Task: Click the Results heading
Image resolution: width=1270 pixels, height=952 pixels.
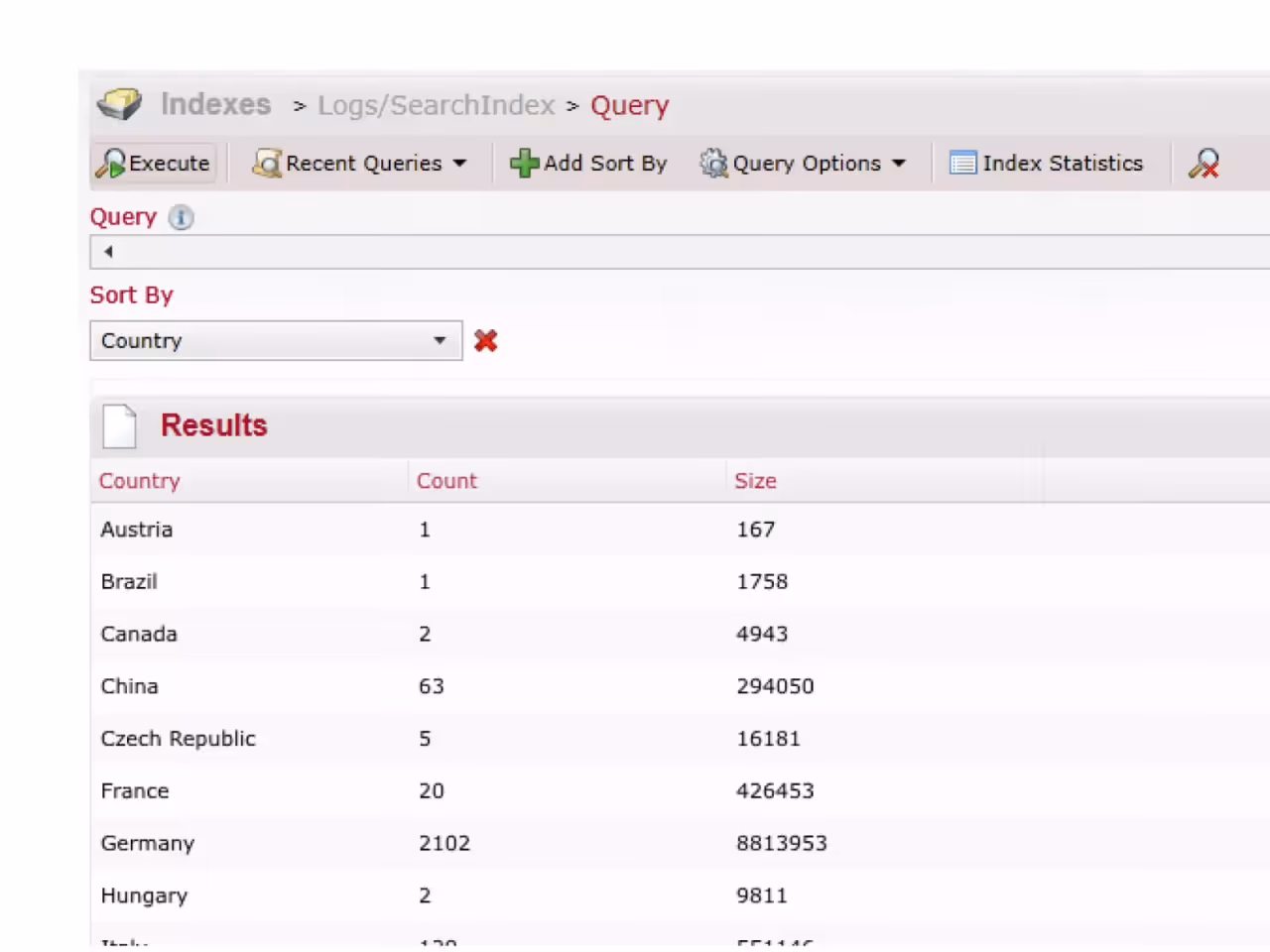Action: [x=214, y=425]
